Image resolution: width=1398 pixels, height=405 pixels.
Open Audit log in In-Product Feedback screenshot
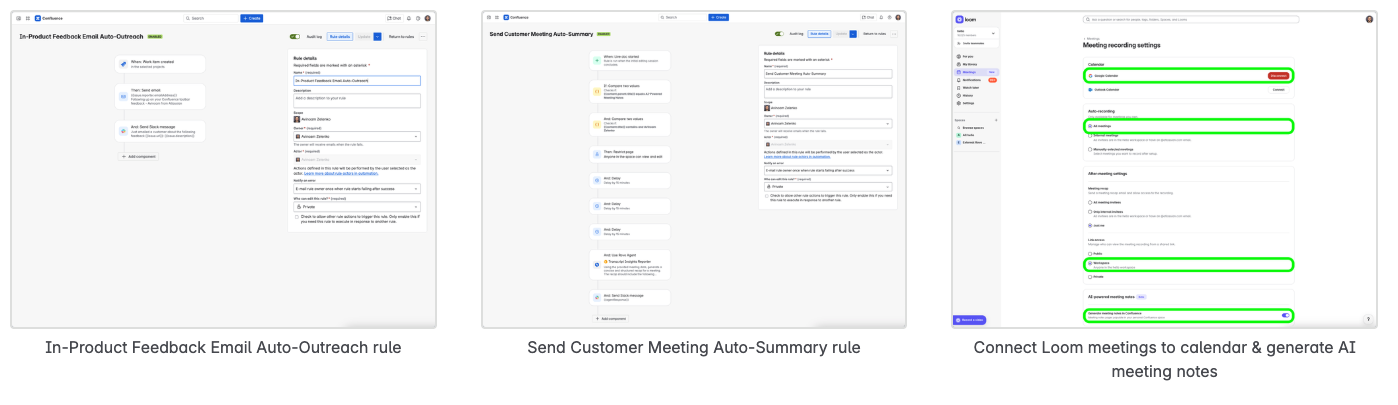point(314,36)
